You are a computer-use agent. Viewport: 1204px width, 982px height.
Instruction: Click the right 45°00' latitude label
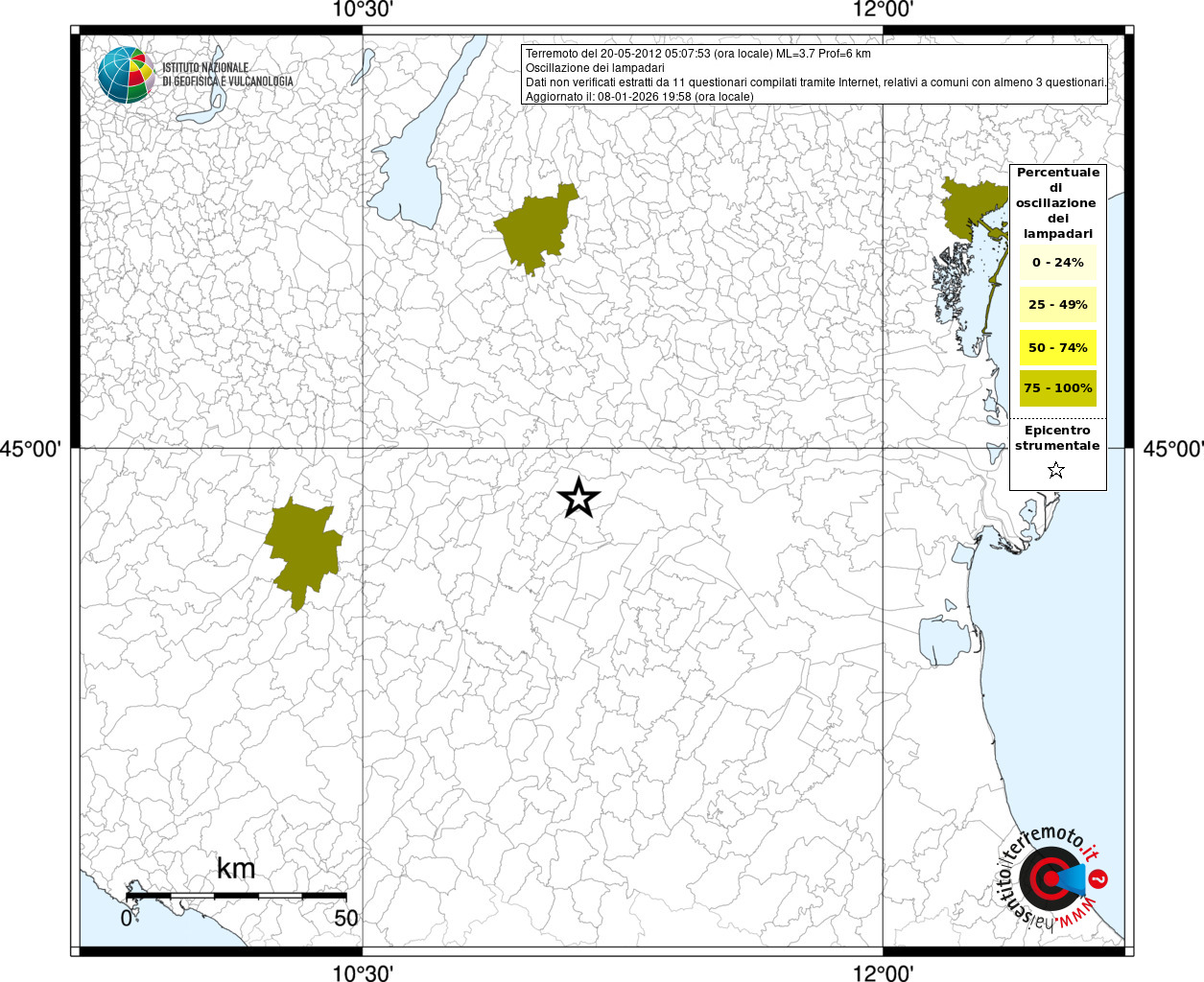point(1173,449)
